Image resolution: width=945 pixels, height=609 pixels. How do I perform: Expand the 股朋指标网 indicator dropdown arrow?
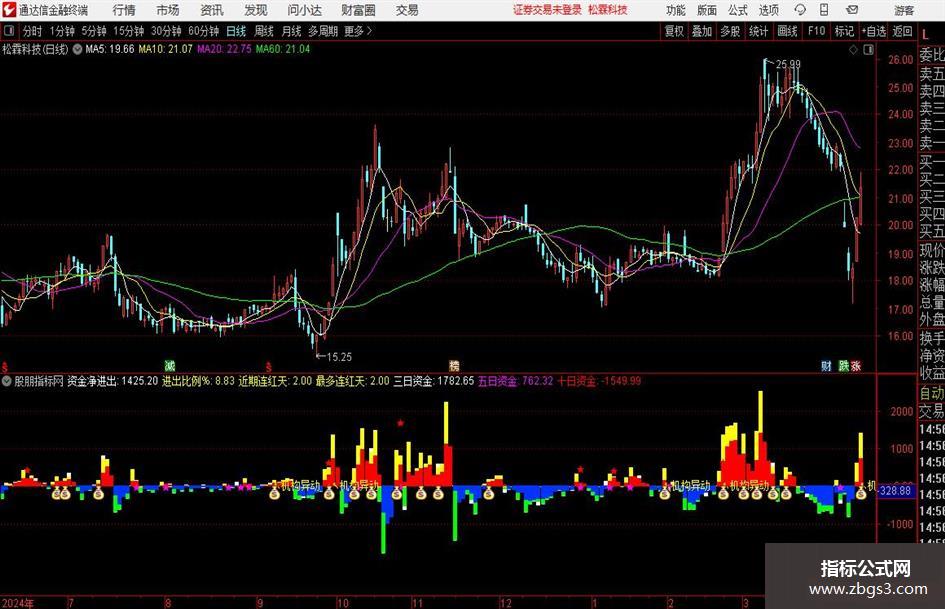coord(7,382)
